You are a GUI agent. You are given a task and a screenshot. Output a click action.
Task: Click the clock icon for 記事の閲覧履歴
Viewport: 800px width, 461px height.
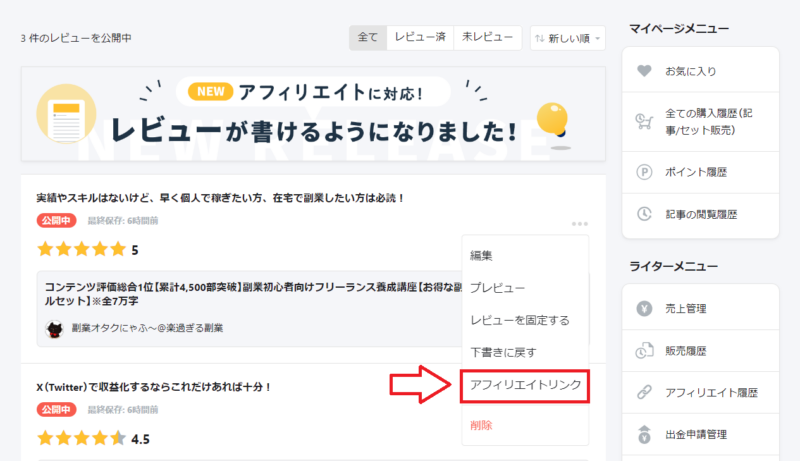point(644,214)
